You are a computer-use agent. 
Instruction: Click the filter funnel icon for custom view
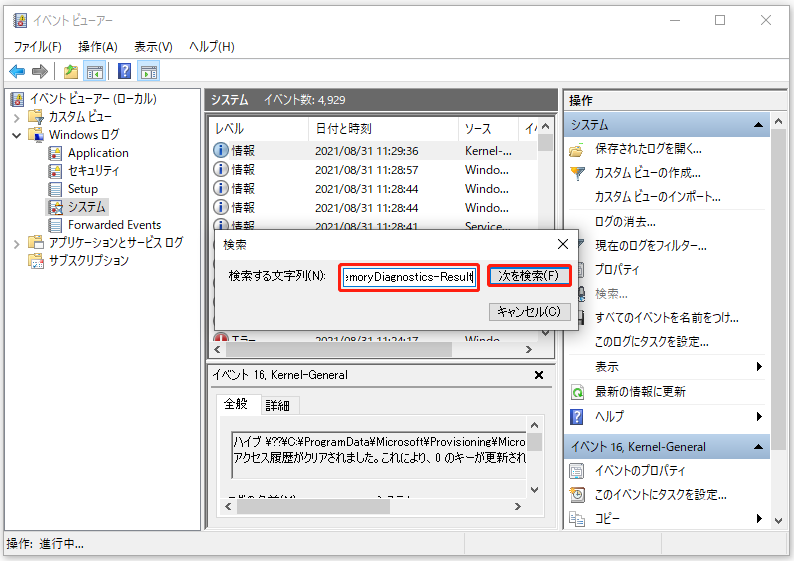click(x=577, y=174)
